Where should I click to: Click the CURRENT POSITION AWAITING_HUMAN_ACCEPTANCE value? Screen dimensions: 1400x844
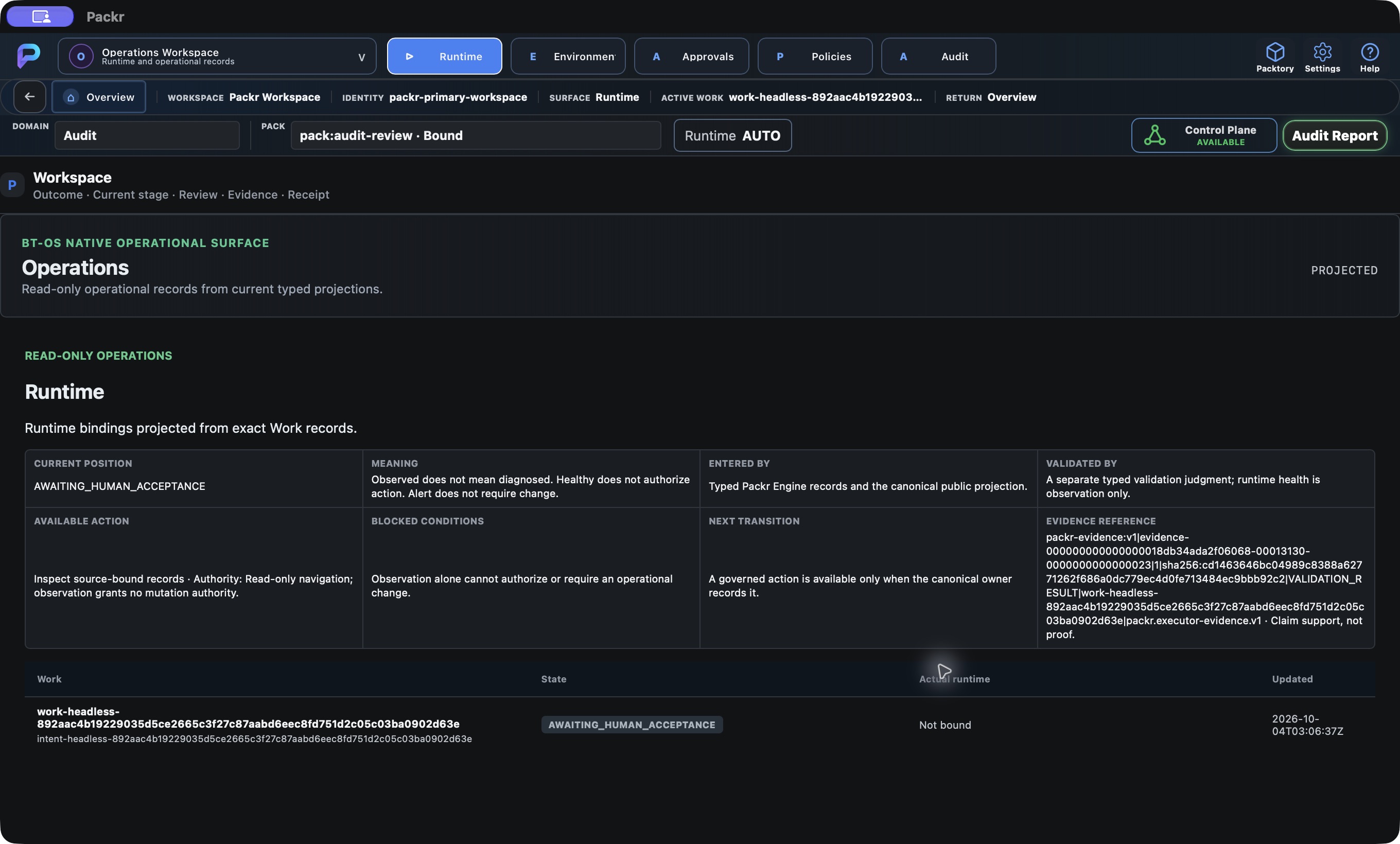click(119, 486)
